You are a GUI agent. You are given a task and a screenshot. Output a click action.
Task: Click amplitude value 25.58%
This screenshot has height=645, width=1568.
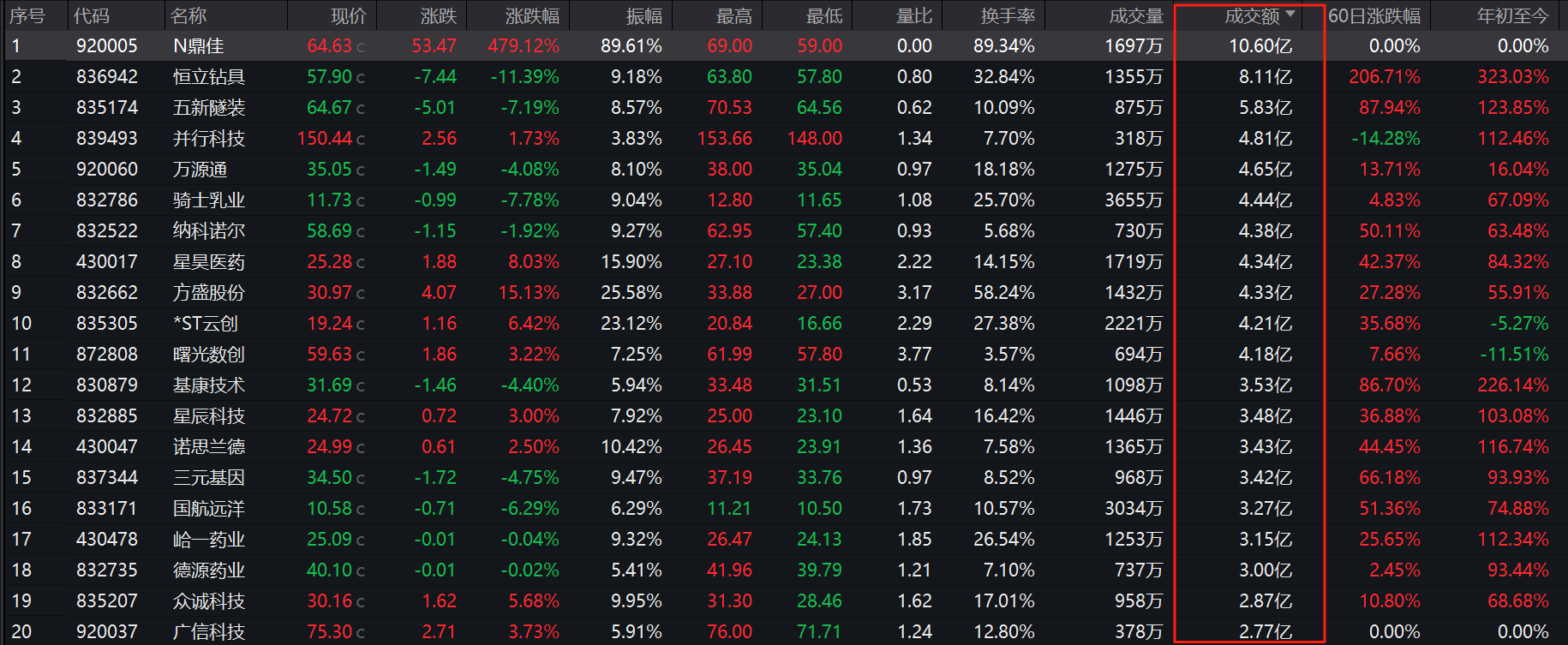(631, 293)
